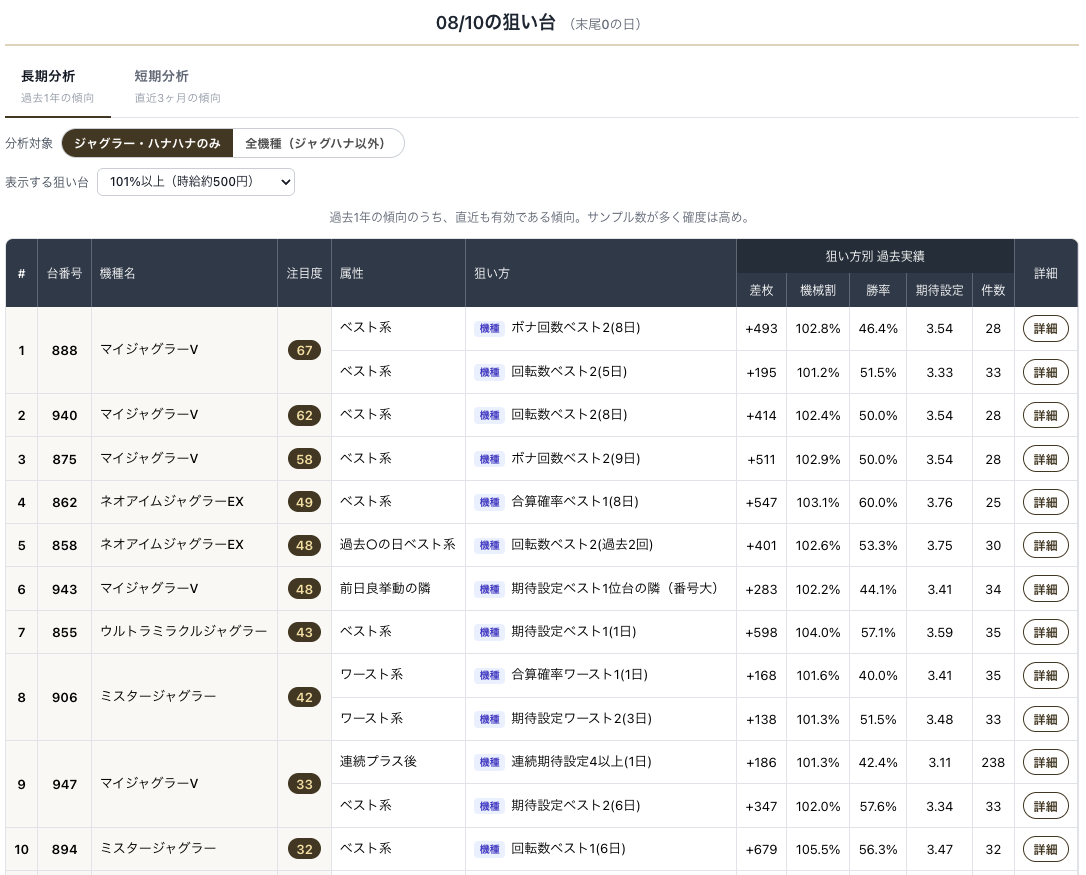1086x875 pixels.
Task: Click the 差枚 column header
Action: [x=761, y=290]
